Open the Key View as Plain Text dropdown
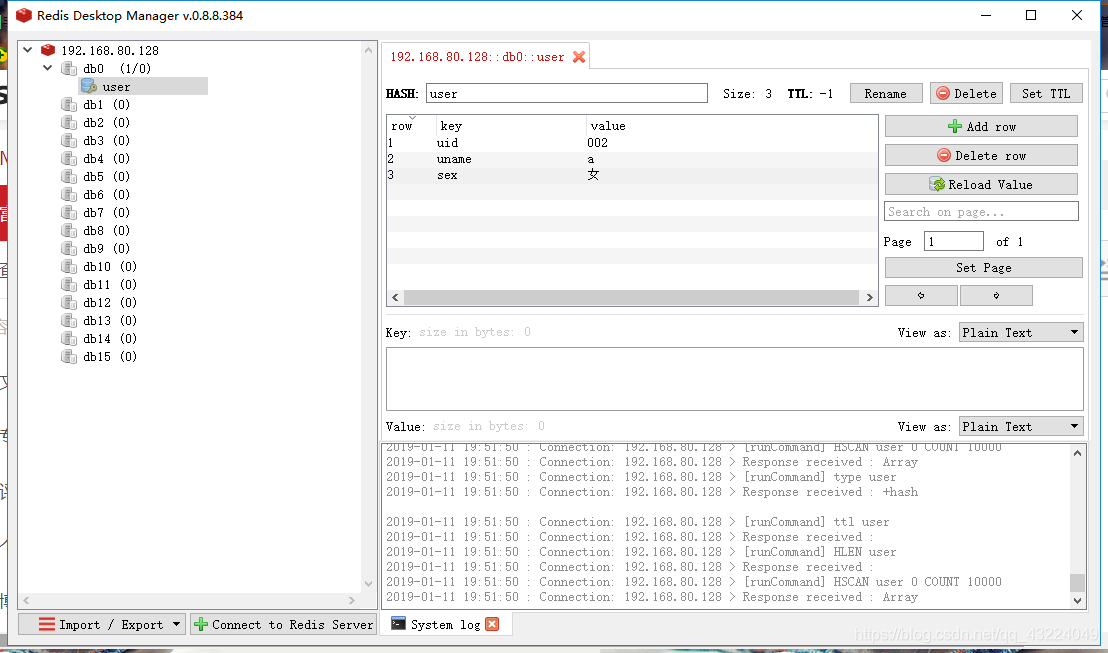 1021,333
